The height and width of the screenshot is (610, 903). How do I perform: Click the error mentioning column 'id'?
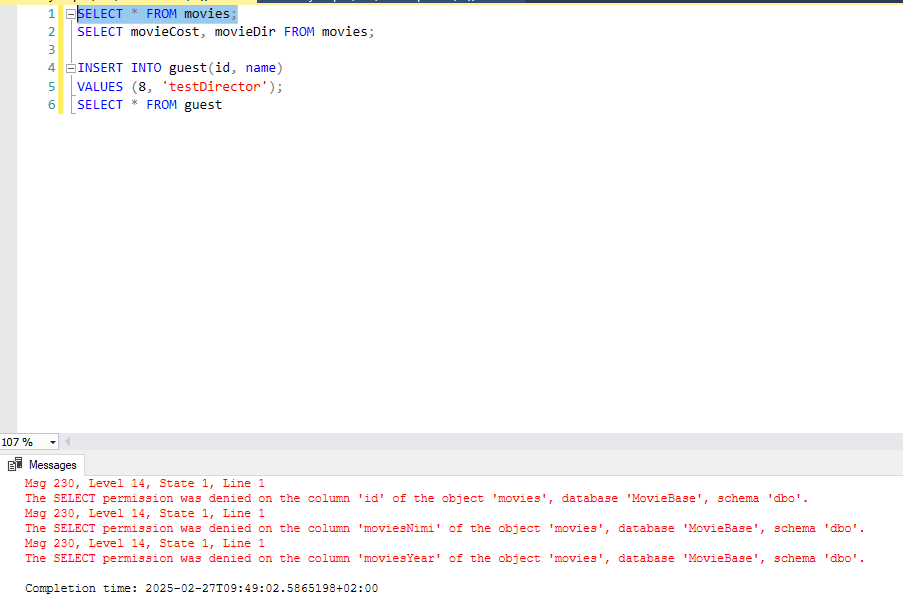[416, 498]
